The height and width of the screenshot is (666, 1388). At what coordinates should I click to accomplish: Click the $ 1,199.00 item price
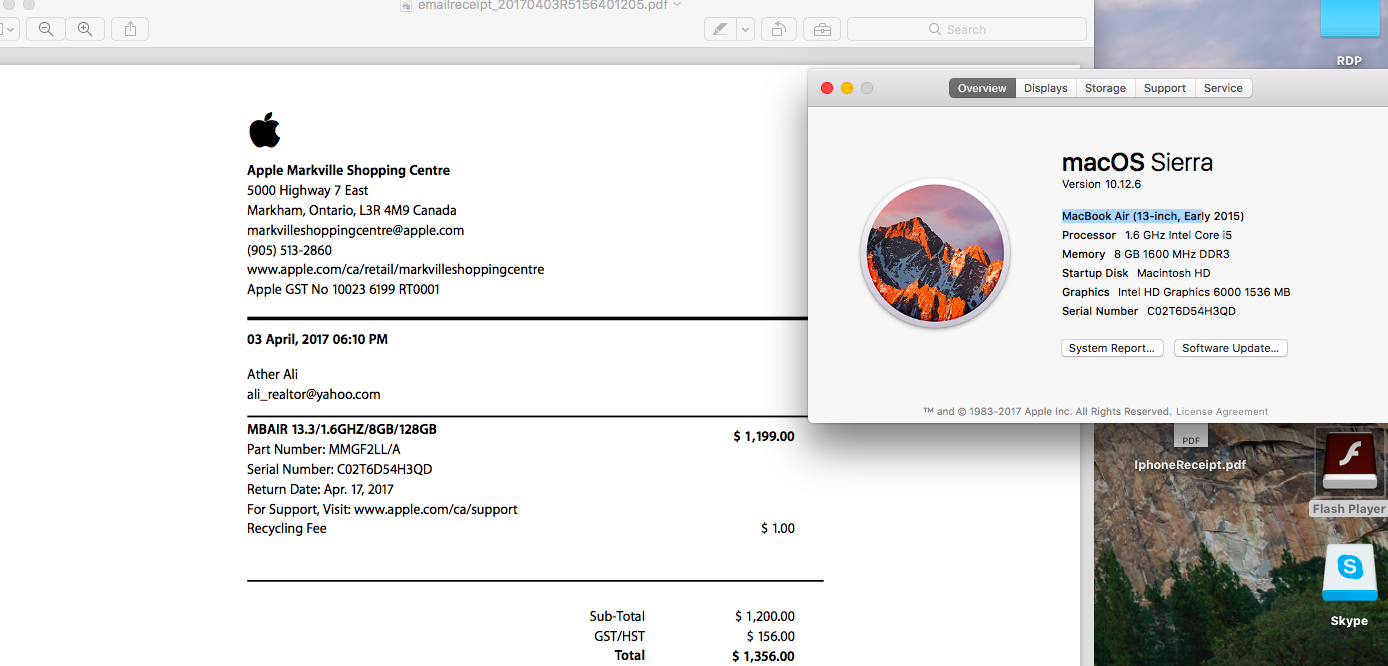(x=764, y=436)
